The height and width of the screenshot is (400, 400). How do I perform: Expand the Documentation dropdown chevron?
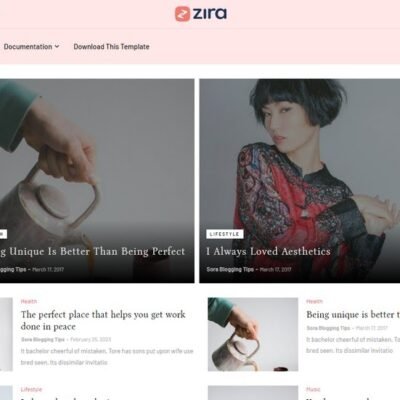pos(57,46)
